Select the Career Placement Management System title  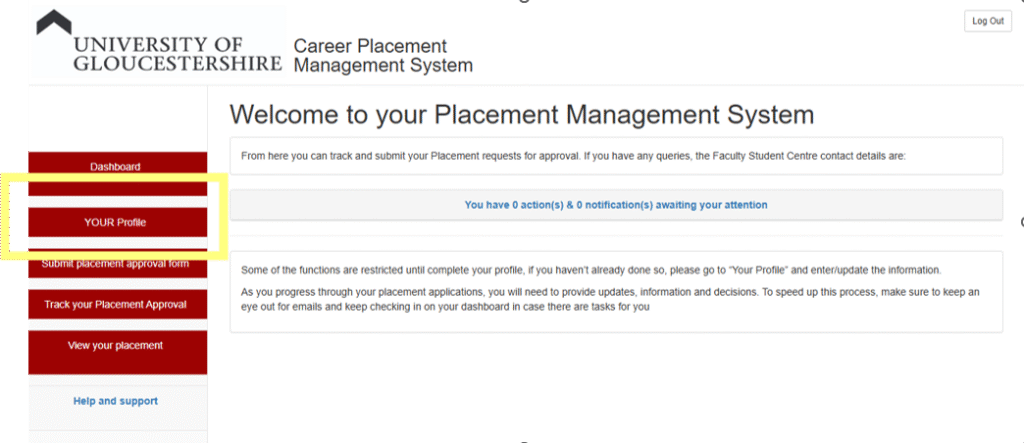tap(382, 56)
